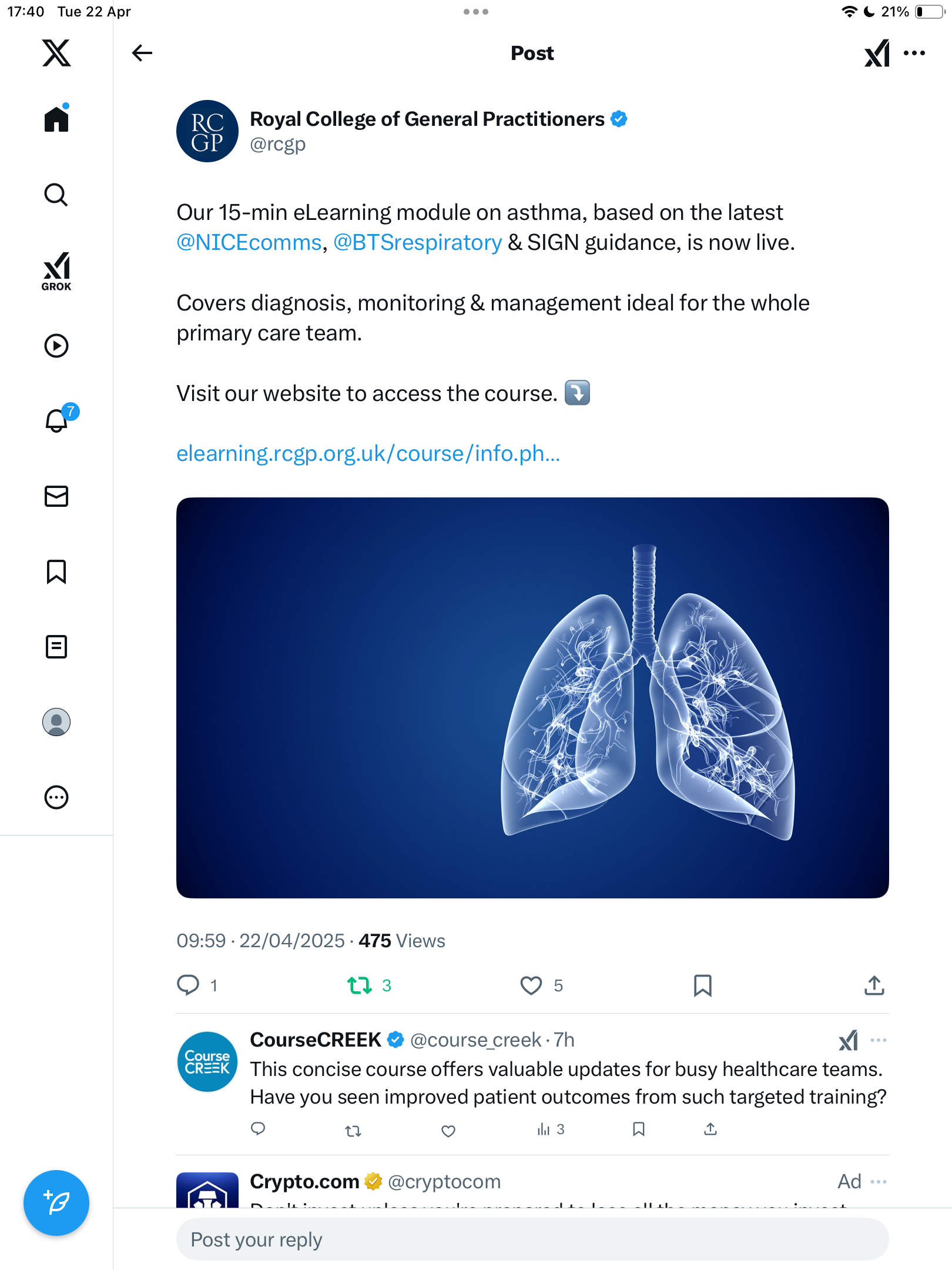Toggle like on the RCGP post

click(531, 985)
